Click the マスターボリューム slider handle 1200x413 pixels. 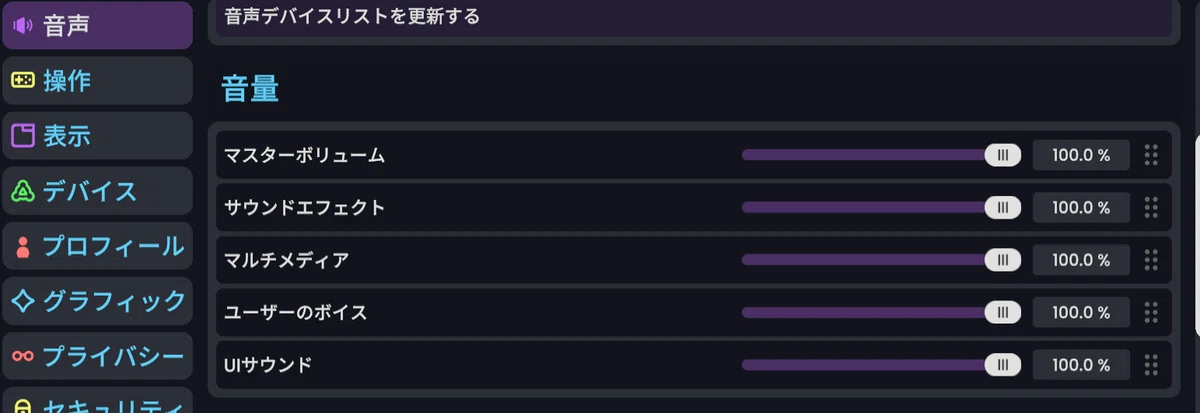(1002, 155)
